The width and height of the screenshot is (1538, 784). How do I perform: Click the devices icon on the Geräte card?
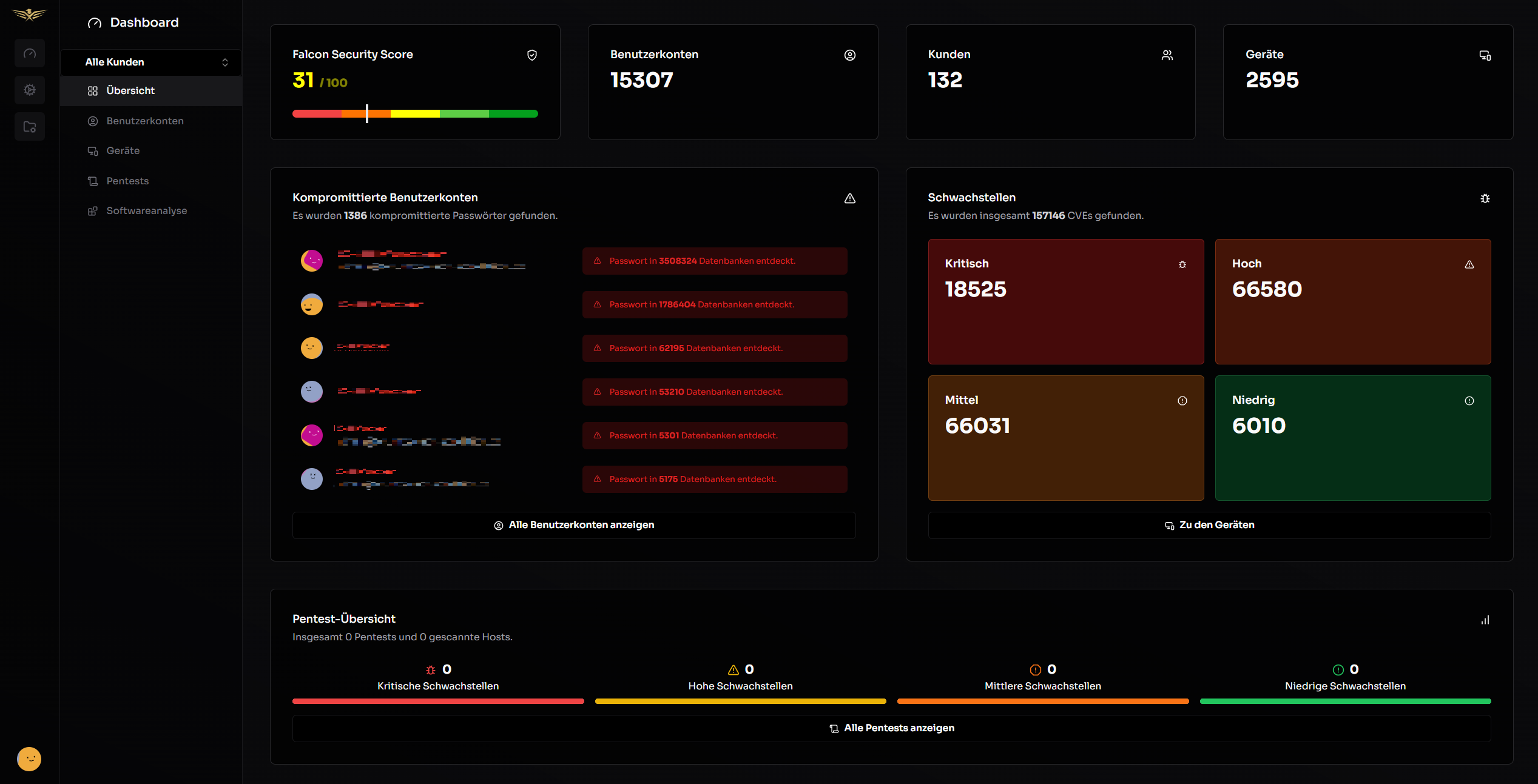(1485, 55)
